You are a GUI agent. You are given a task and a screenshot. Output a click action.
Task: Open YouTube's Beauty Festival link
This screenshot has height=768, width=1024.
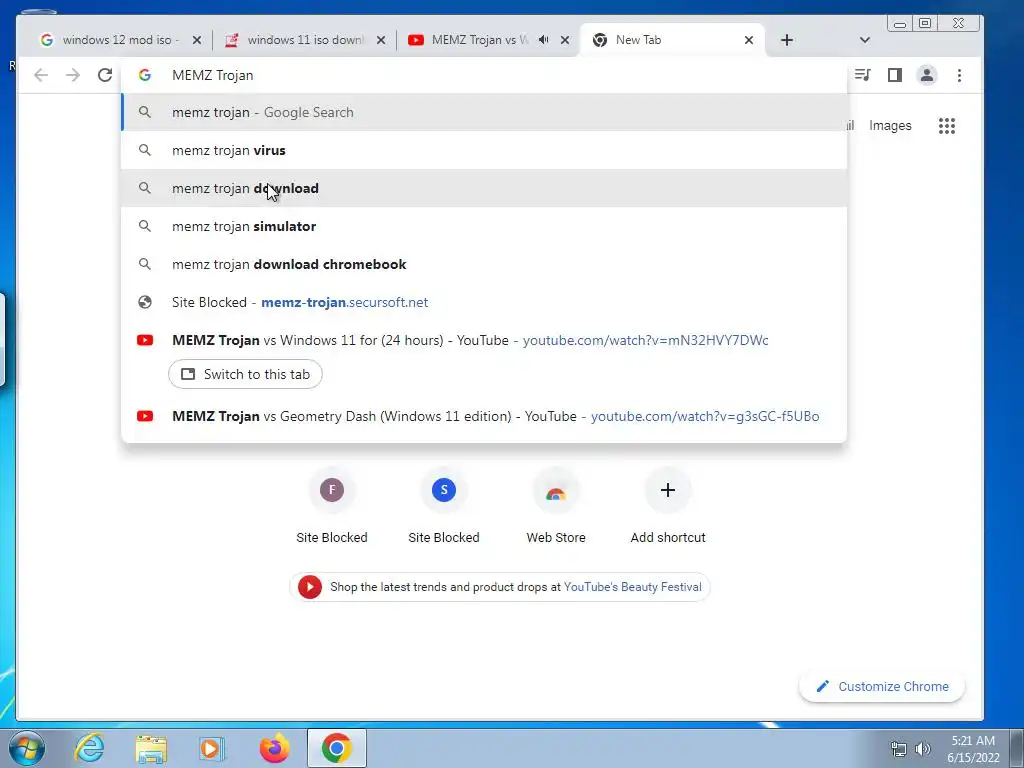[632, 586]
